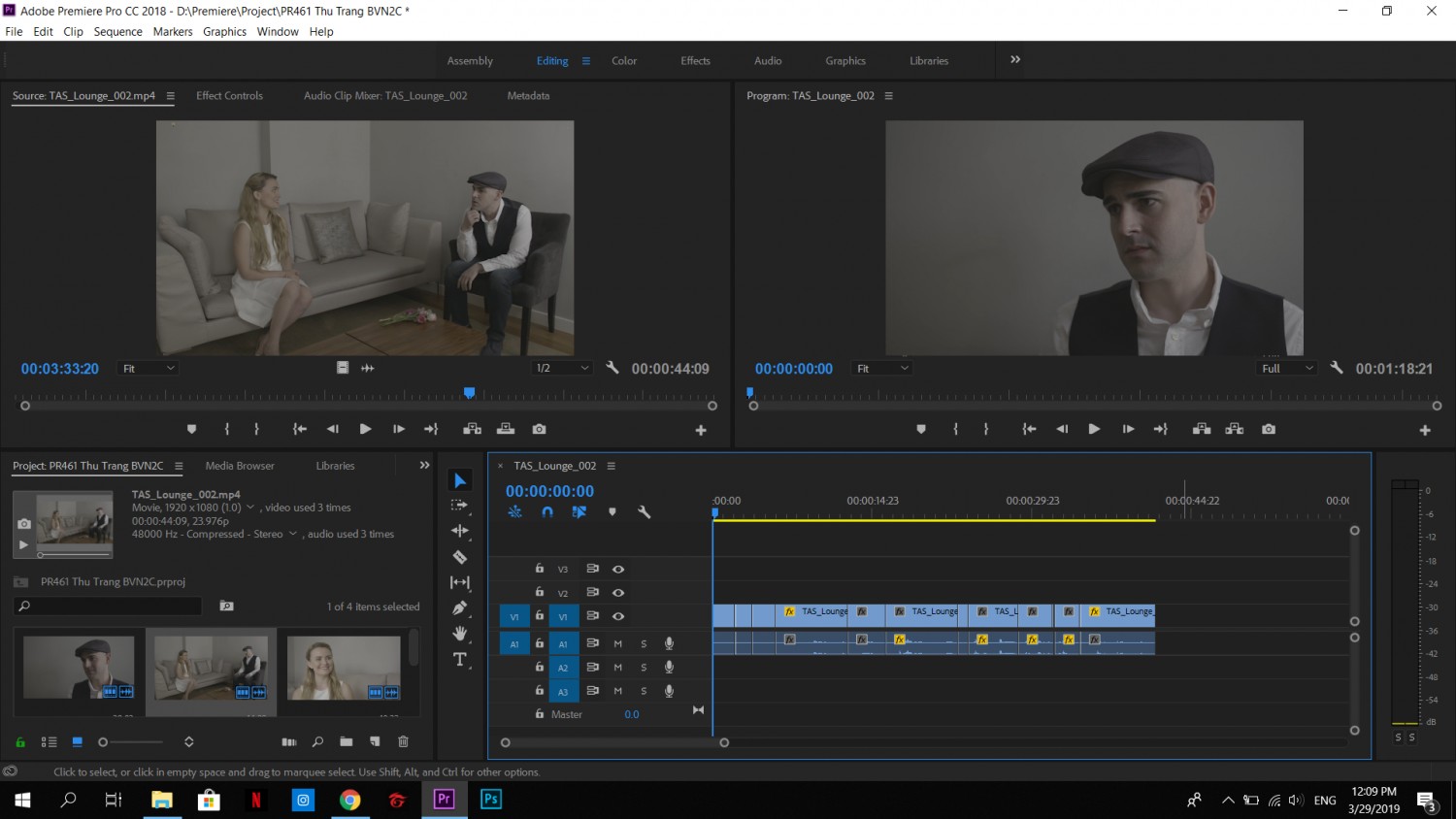Play the Program monitor
The height and width of the screenshot is (819, 1456).
[x=1094, y=429]
